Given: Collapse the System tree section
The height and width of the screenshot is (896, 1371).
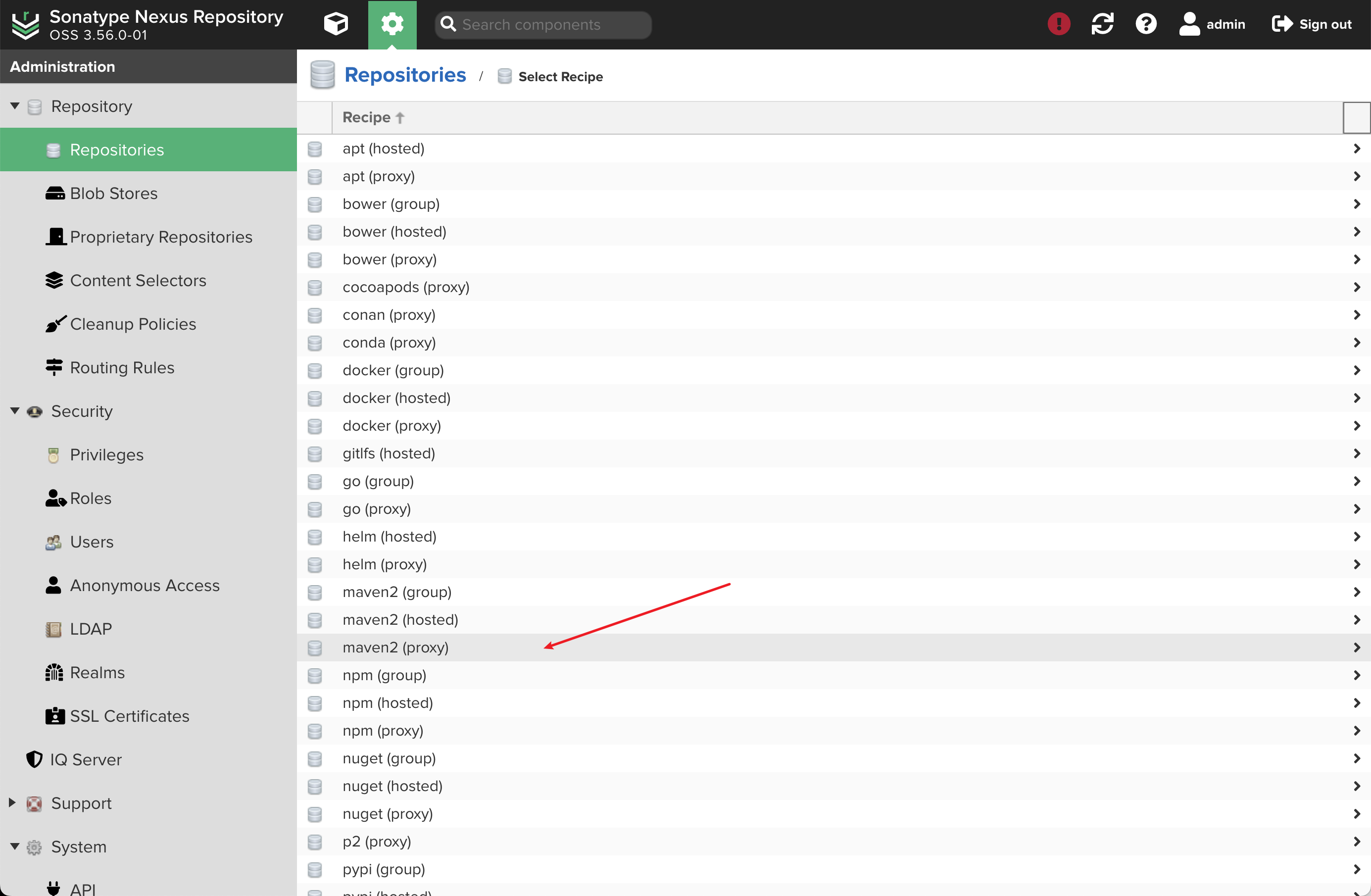Looking at the screenshot, I should point(15,846).
